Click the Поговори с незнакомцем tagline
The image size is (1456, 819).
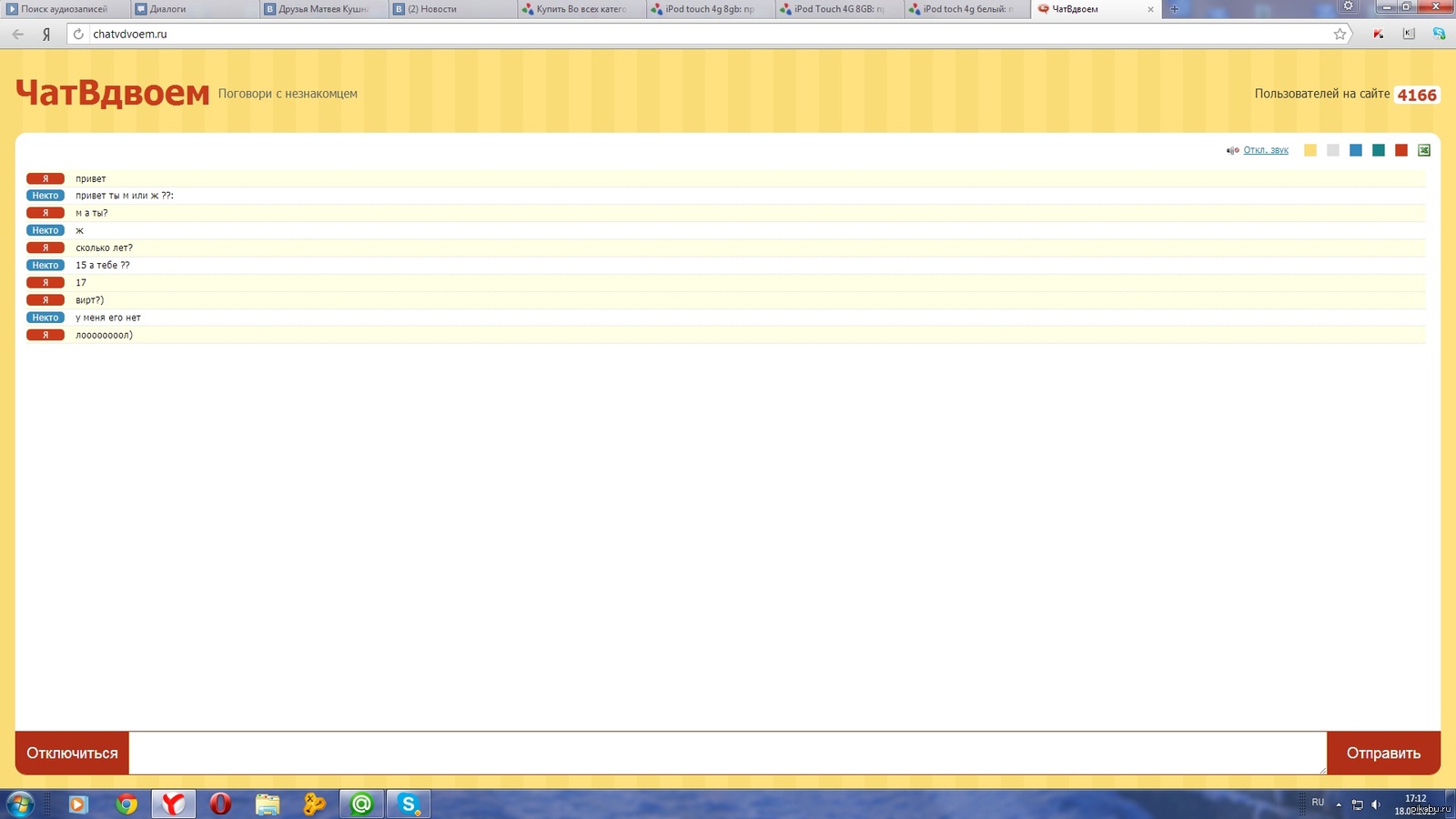tap(288, 94)
